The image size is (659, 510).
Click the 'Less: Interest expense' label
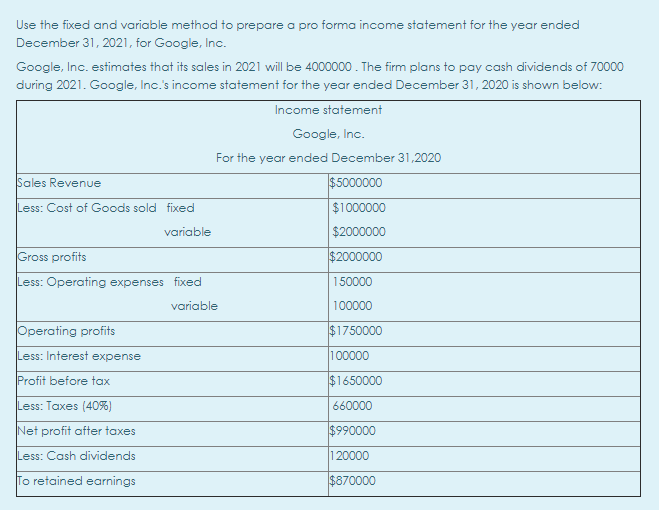(x=79, y=356)
